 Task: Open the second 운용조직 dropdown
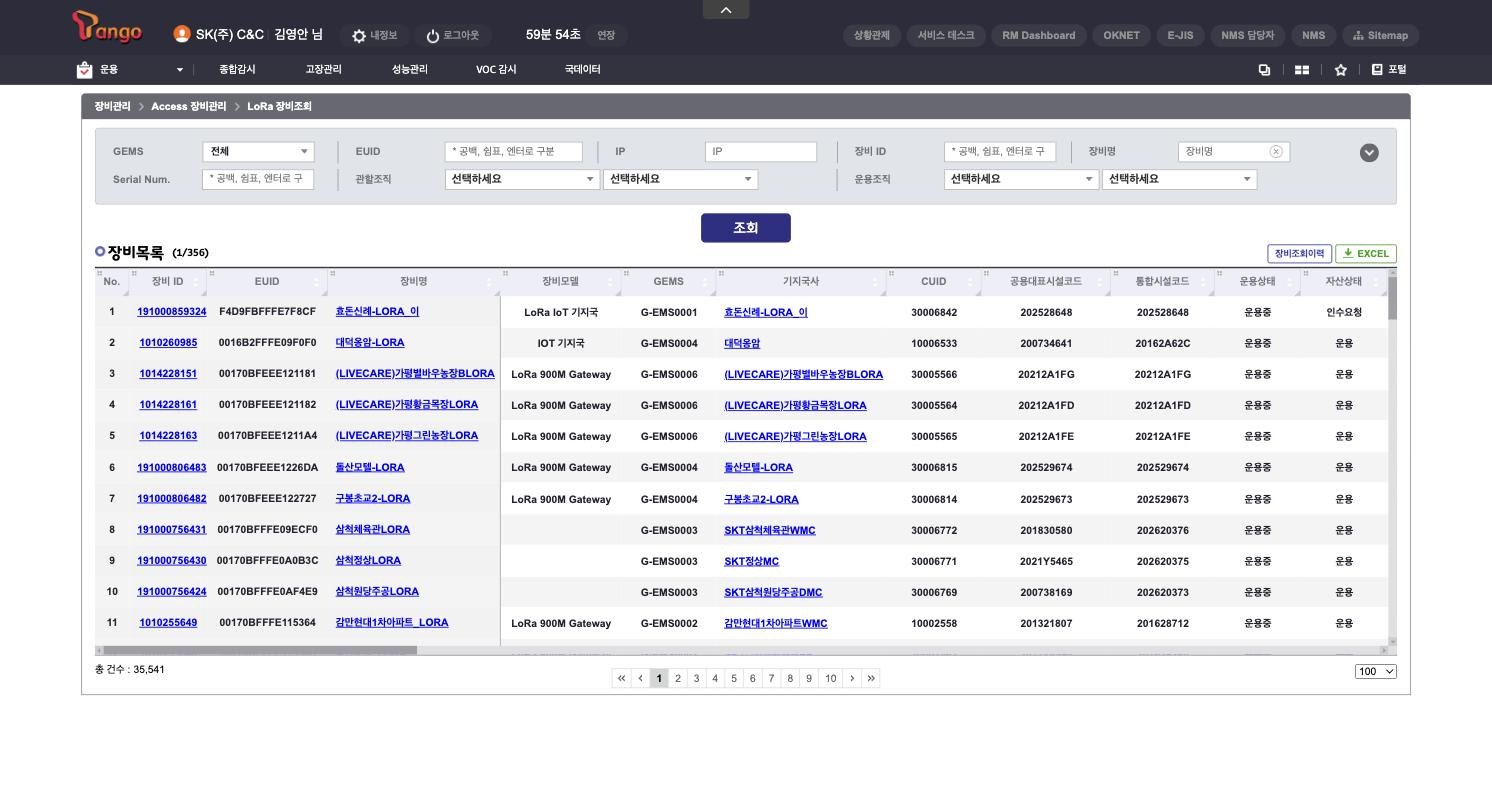[x=1179, y=179]
